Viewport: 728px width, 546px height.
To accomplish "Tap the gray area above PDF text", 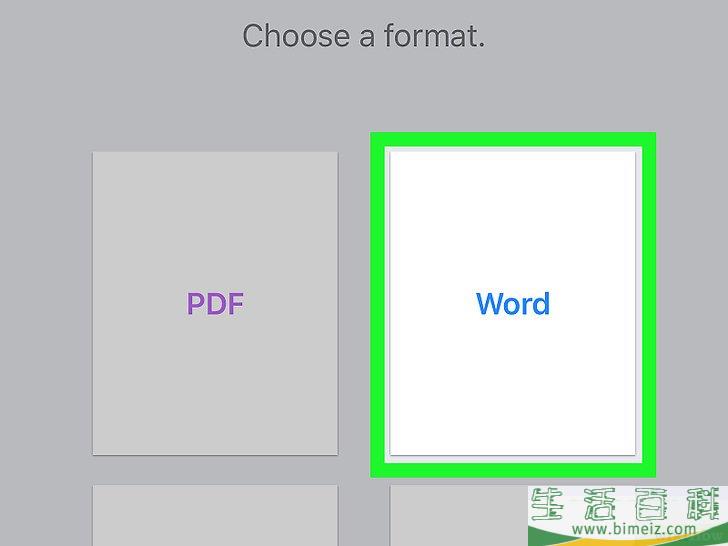I will [215, 218].
